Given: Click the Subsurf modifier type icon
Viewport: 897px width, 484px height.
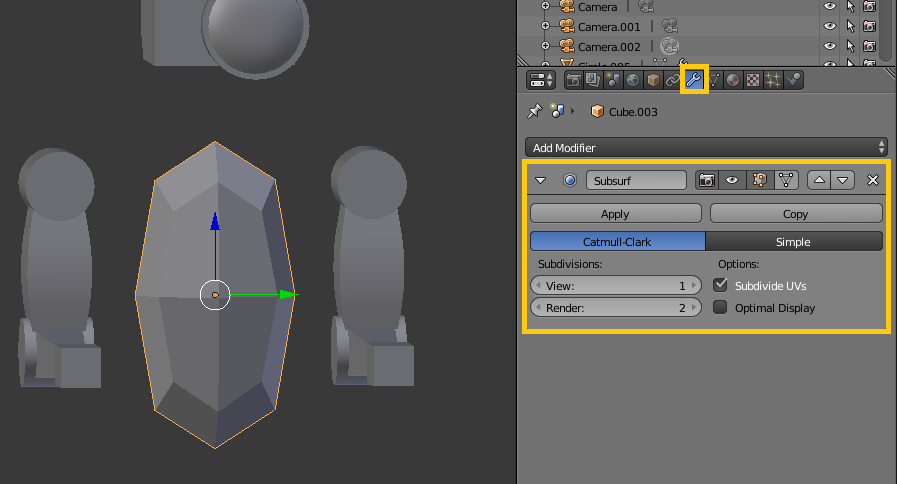Looking at the screenshot, I should [x=570, y=180].
